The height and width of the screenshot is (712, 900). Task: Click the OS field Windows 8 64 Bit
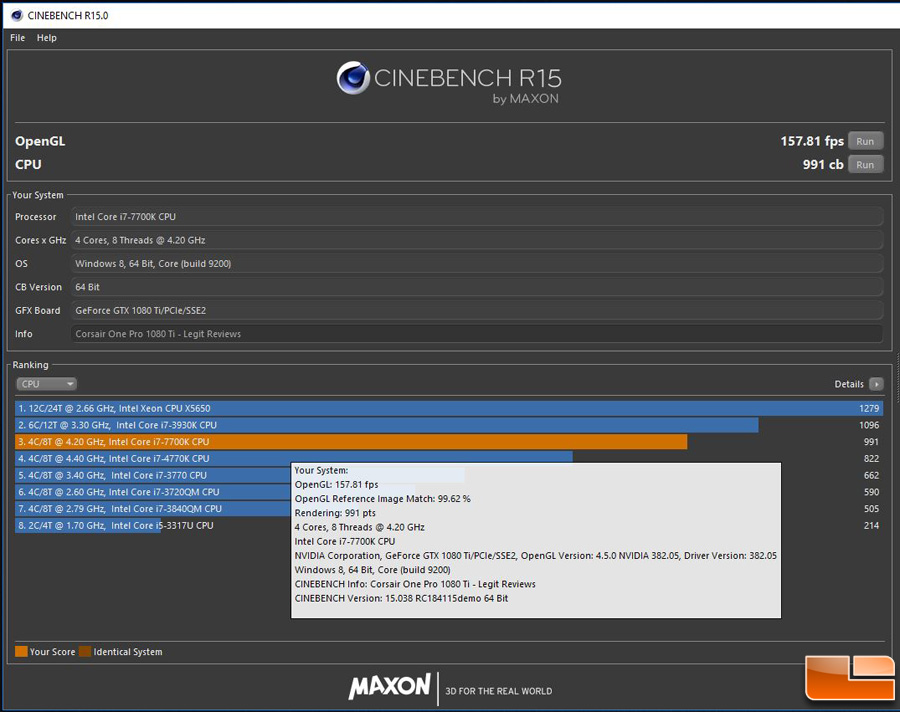point(476,264)
